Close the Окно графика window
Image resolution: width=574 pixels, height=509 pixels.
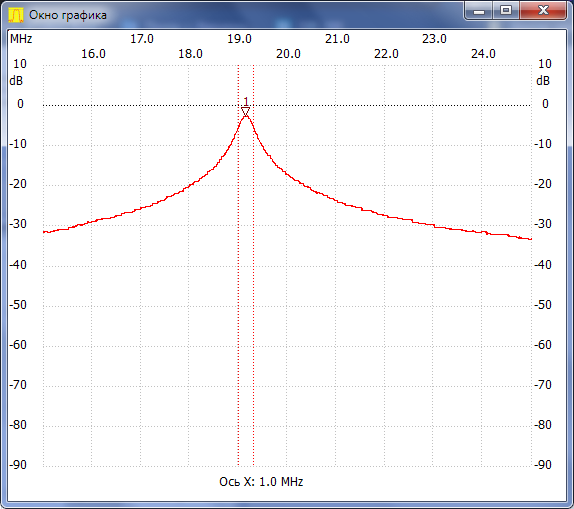click(543, 11)
